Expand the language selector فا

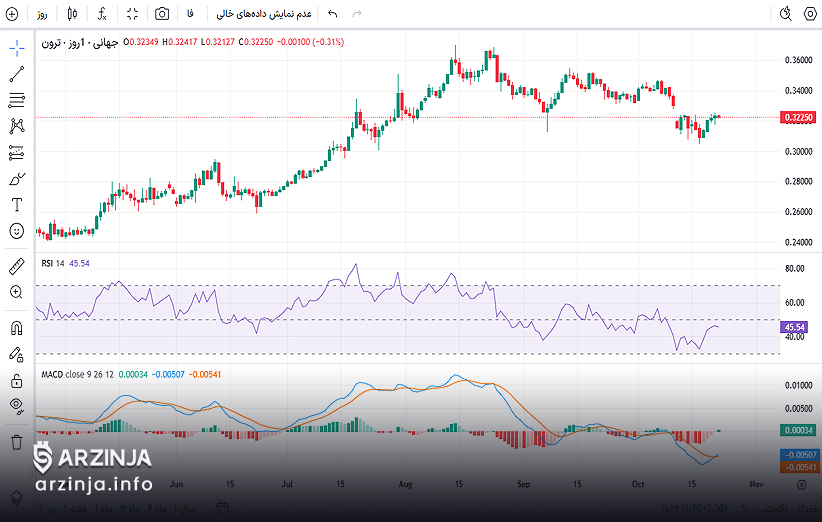[191, 14]
